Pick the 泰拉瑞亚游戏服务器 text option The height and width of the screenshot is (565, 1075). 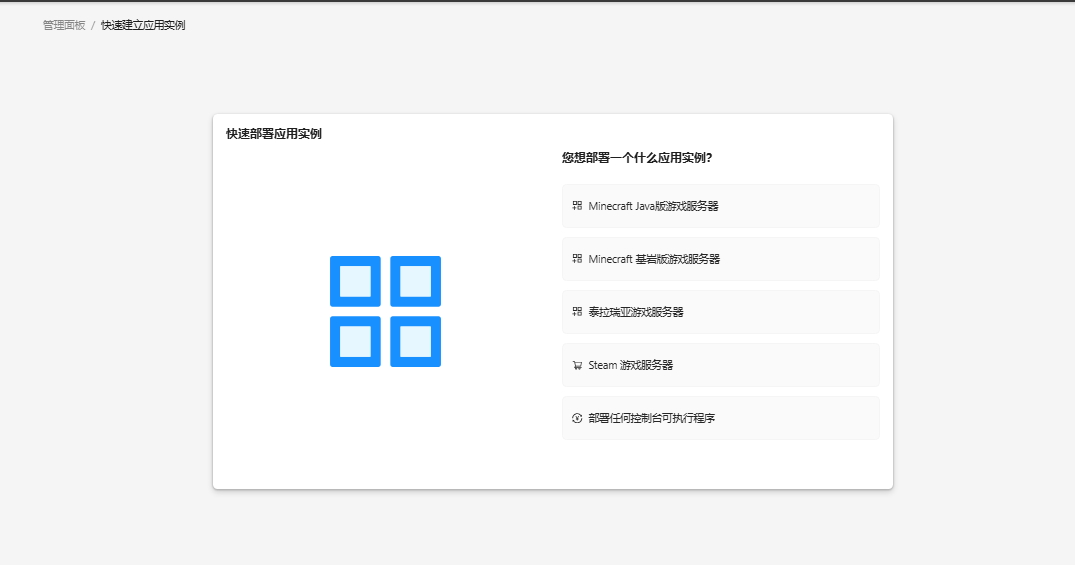click(x=636, y=312)
